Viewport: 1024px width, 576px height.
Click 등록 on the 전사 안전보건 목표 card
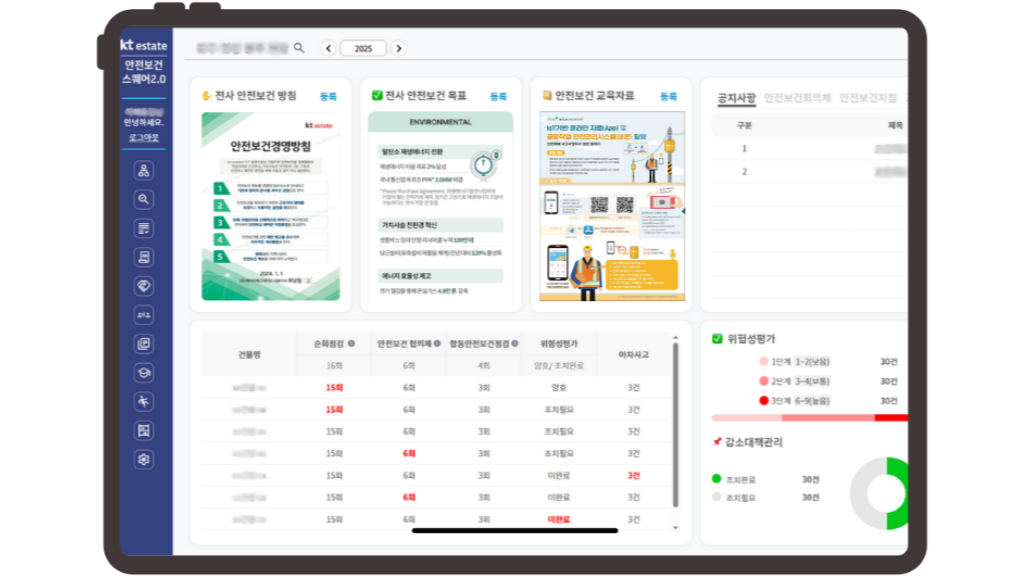coord(498,97)
